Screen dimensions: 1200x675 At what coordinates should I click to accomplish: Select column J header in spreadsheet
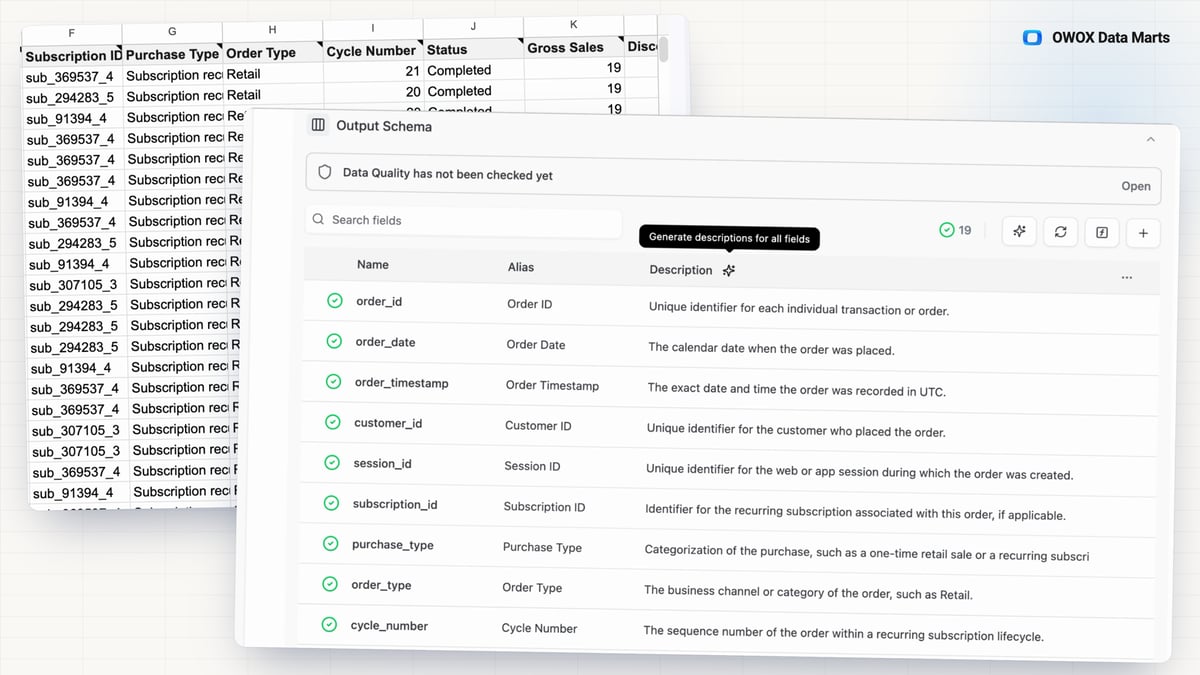pos(473,25)
